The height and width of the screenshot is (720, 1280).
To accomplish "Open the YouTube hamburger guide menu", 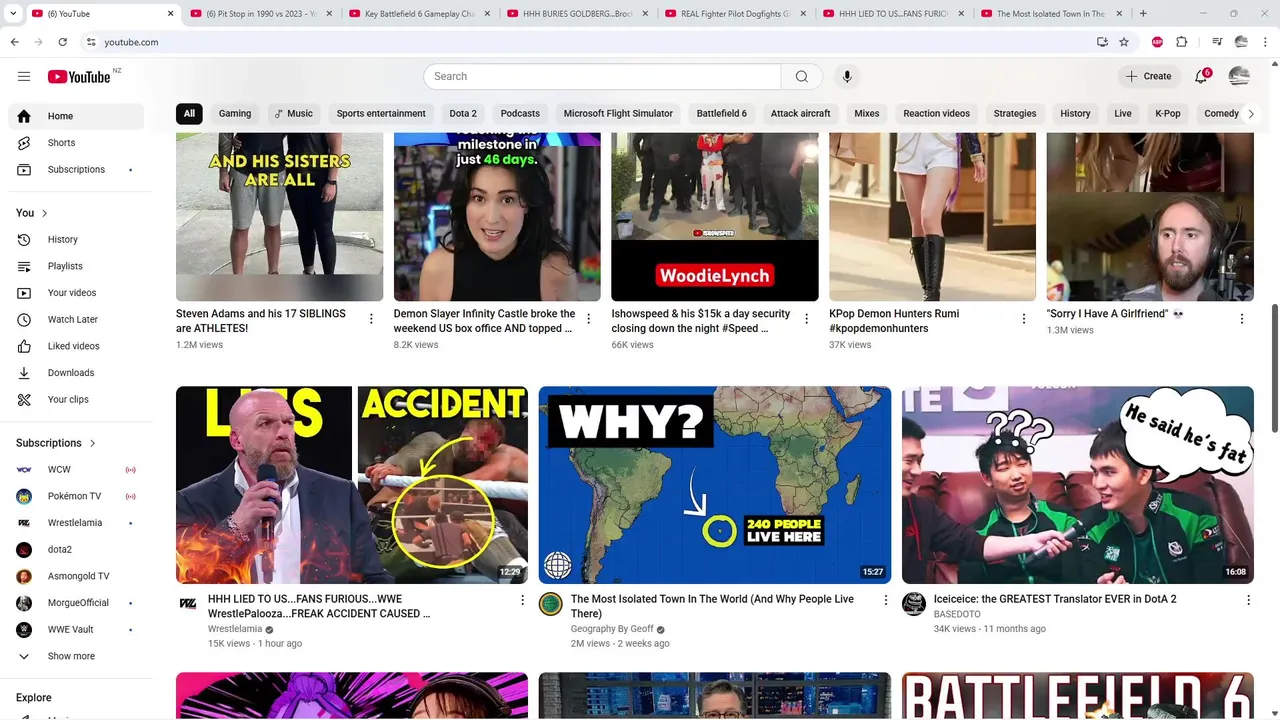I will pos(24,76).
